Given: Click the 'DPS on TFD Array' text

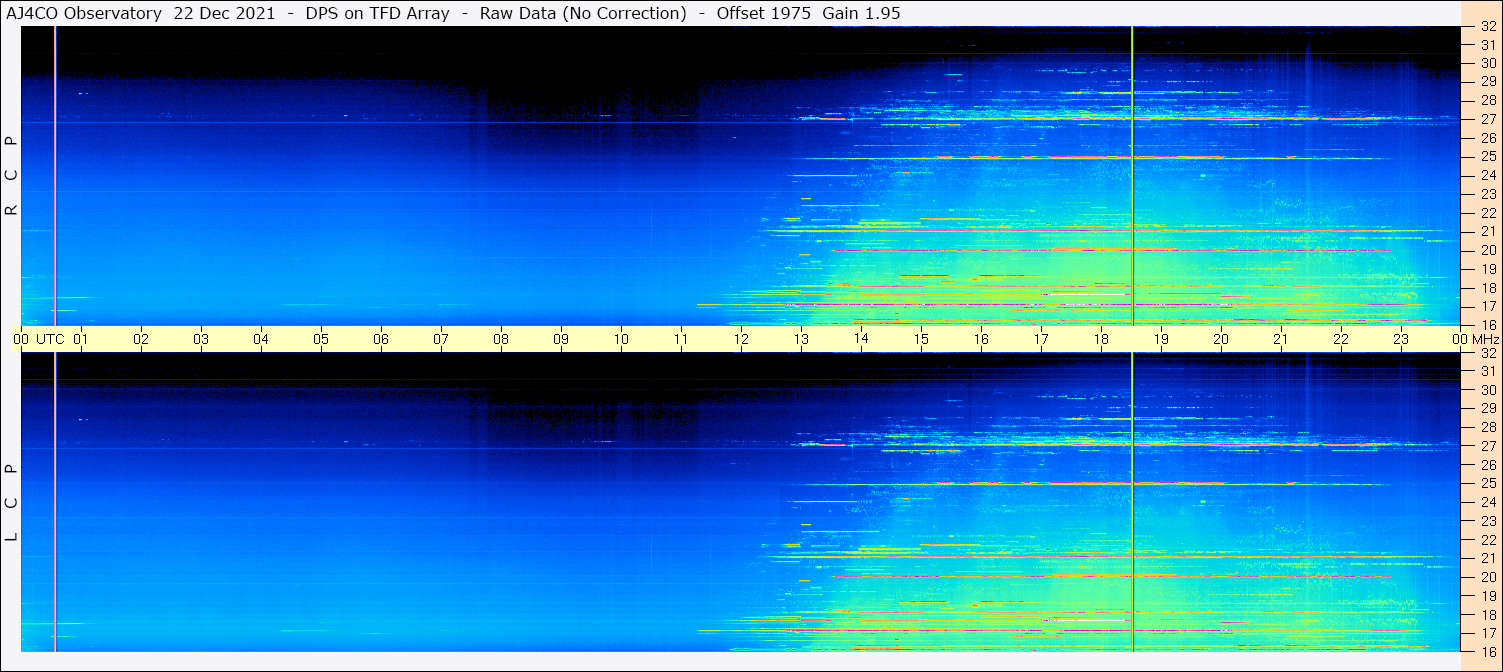Looking at the screenshot, I should click(379, 13).
